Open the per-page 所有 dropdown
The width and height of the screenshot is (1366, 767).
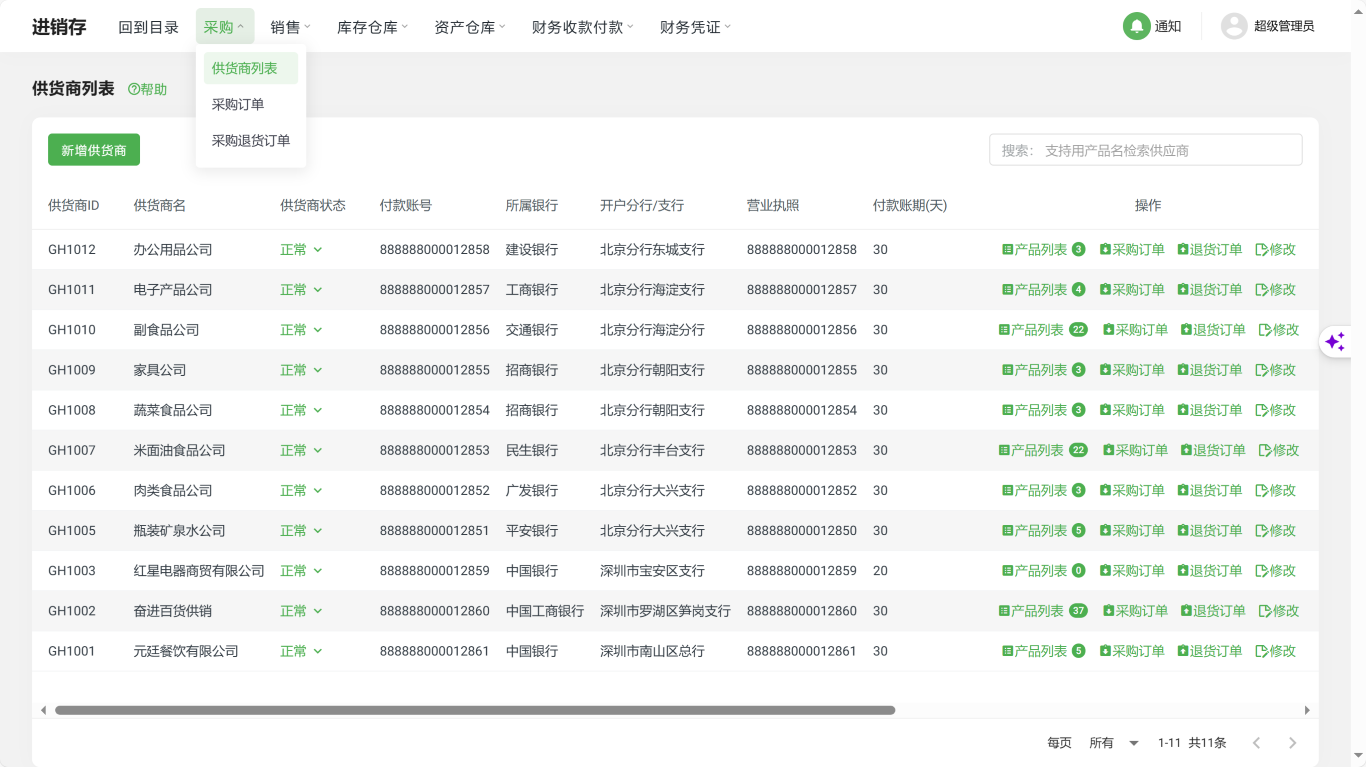coord(1114,742)
